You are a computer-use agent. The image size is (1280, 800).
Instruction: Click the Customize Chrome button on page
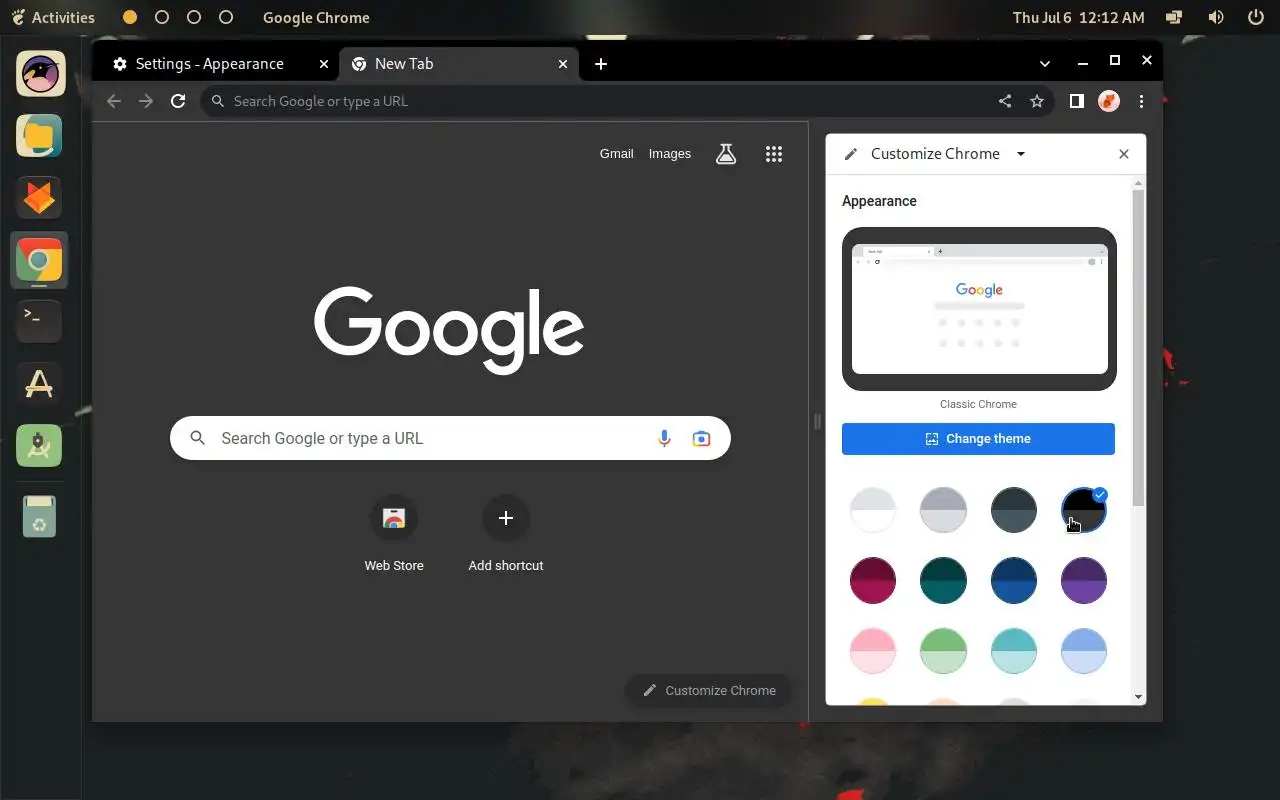coord(709,690)
